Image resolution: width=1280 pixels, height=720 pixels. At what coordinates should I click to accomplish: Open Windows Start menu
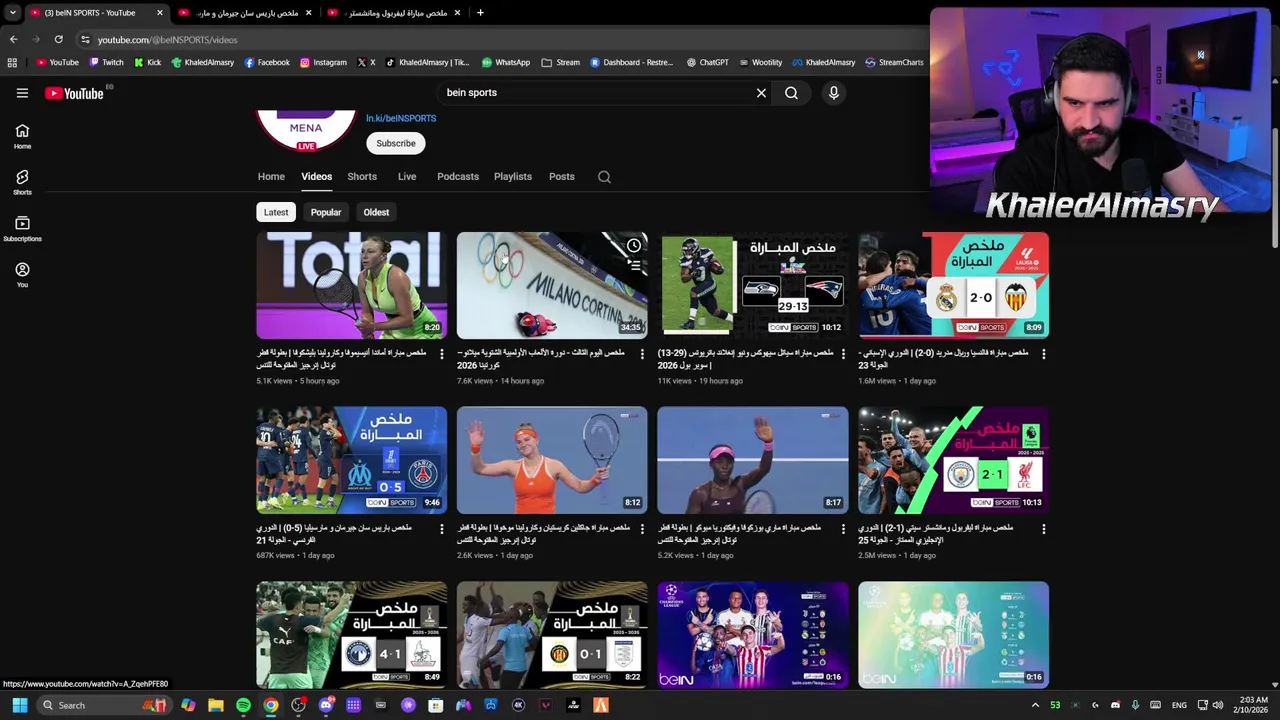coord(19,706)
